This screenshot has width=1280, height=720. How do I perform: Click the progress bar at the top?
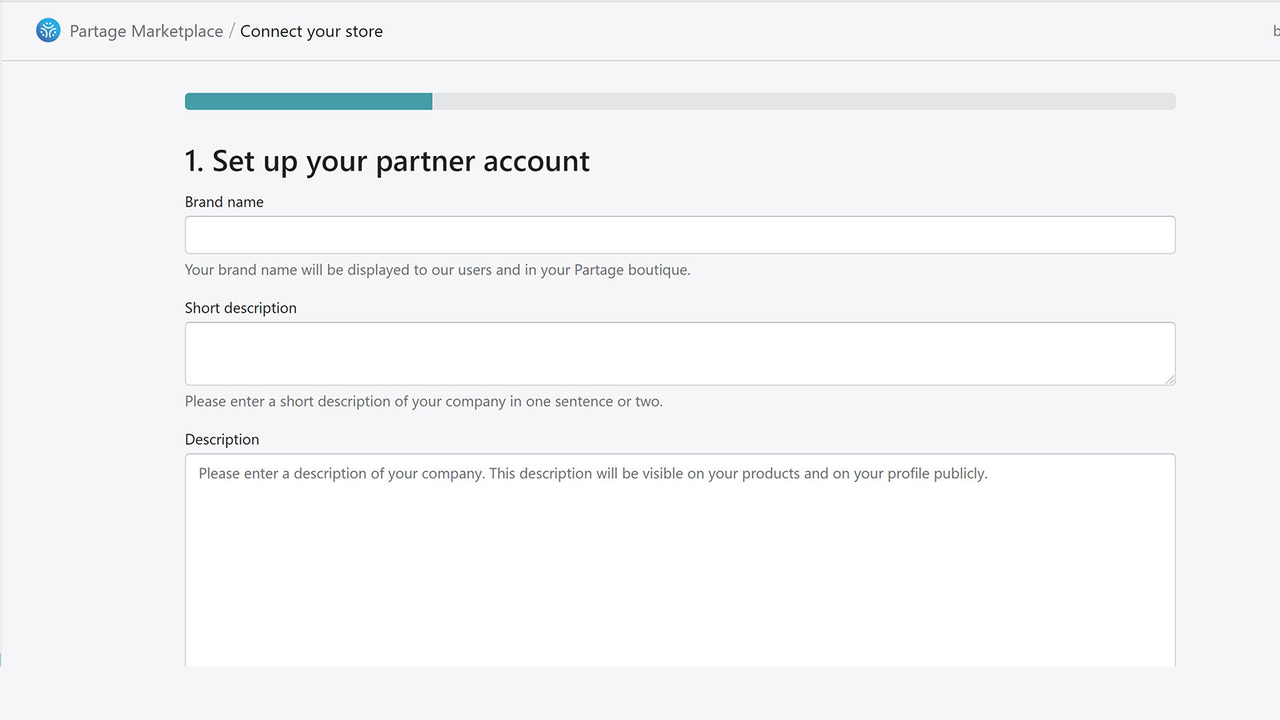(680, 101)
